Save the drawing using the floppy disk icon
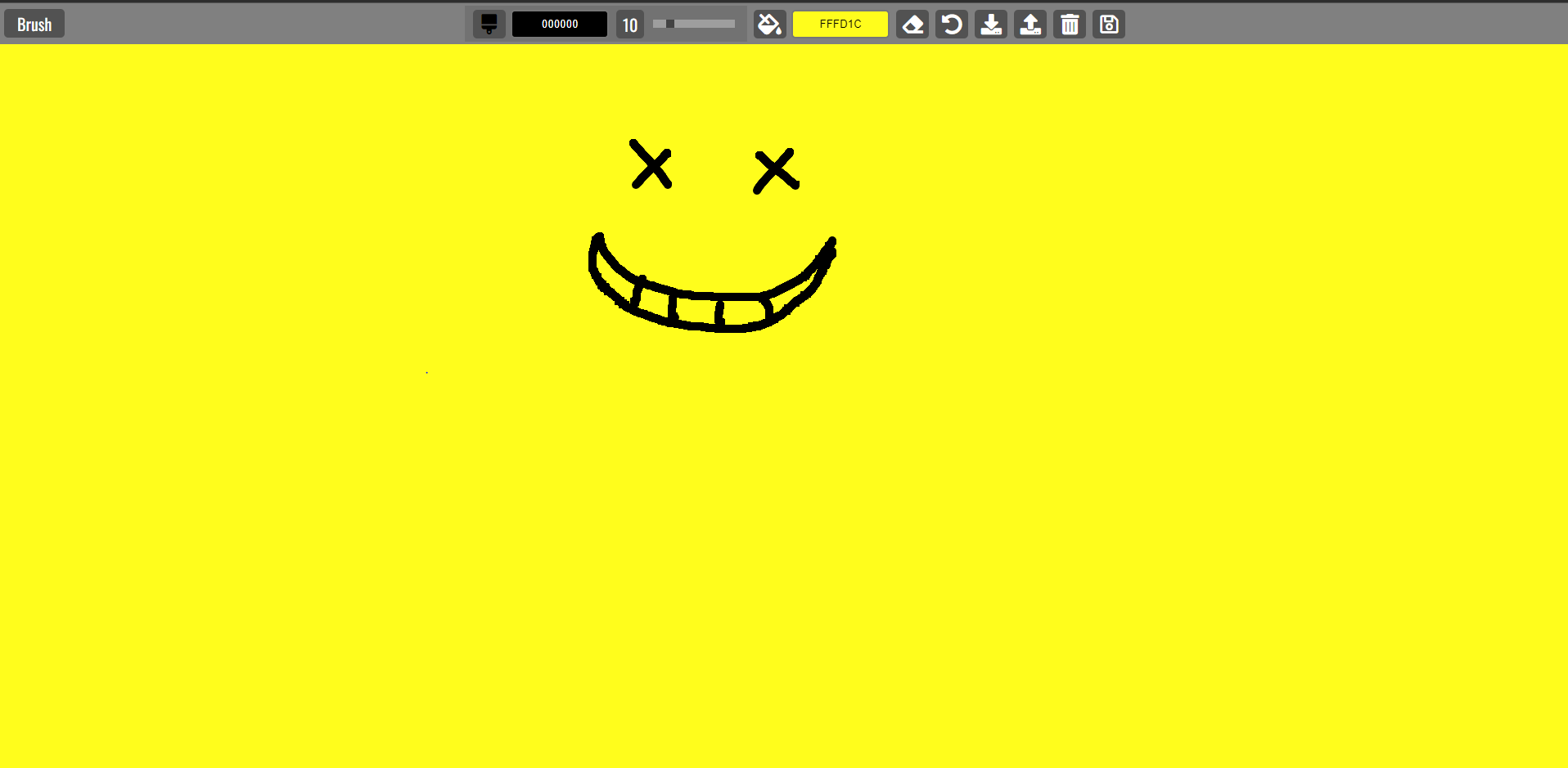Viewport: 1568px width, 768px height. coord(1109,25)
